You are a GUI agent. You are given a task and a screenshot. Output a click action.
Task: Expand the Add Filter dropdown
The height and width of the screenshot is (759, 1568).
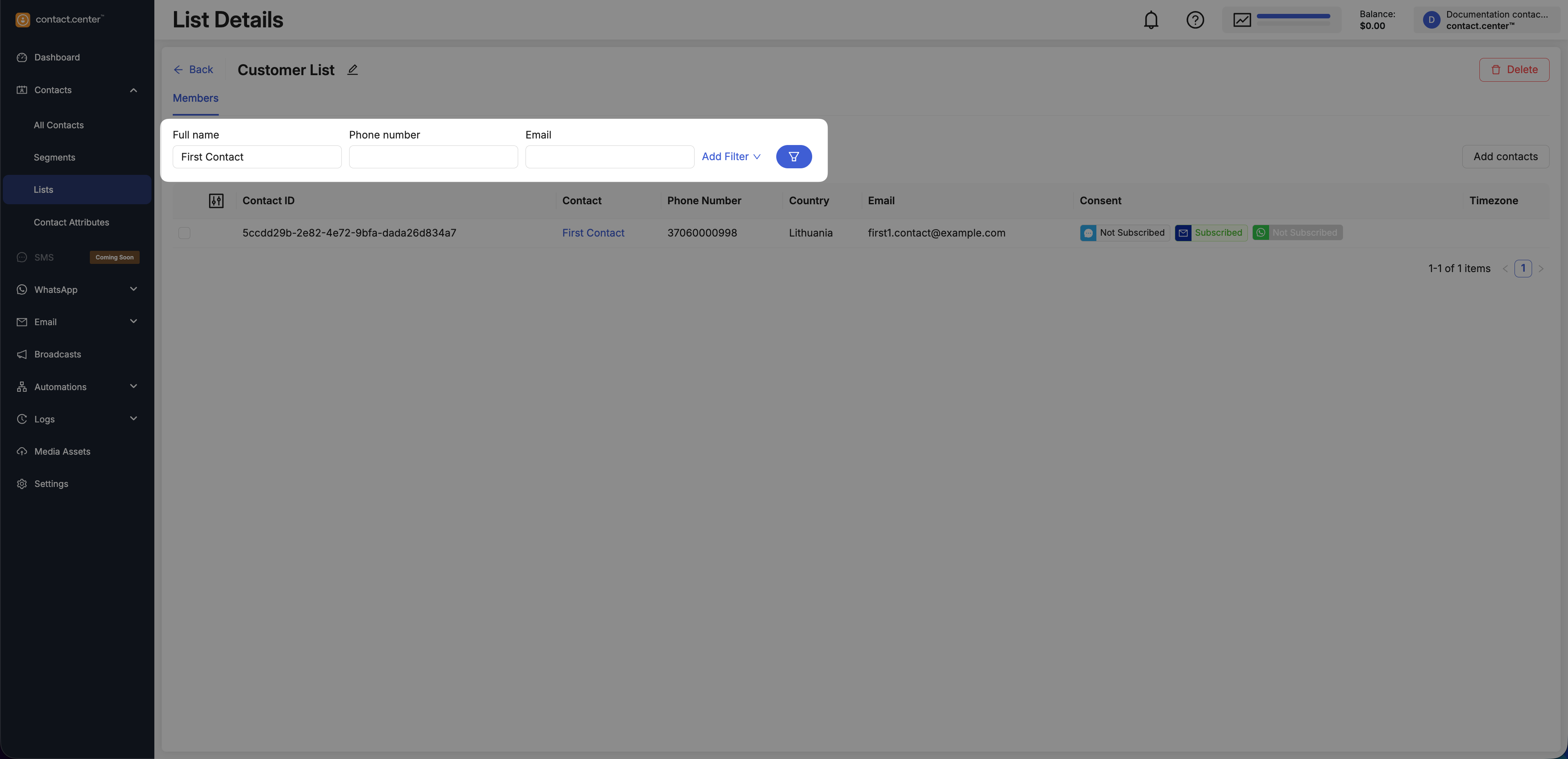click(731, 156)
